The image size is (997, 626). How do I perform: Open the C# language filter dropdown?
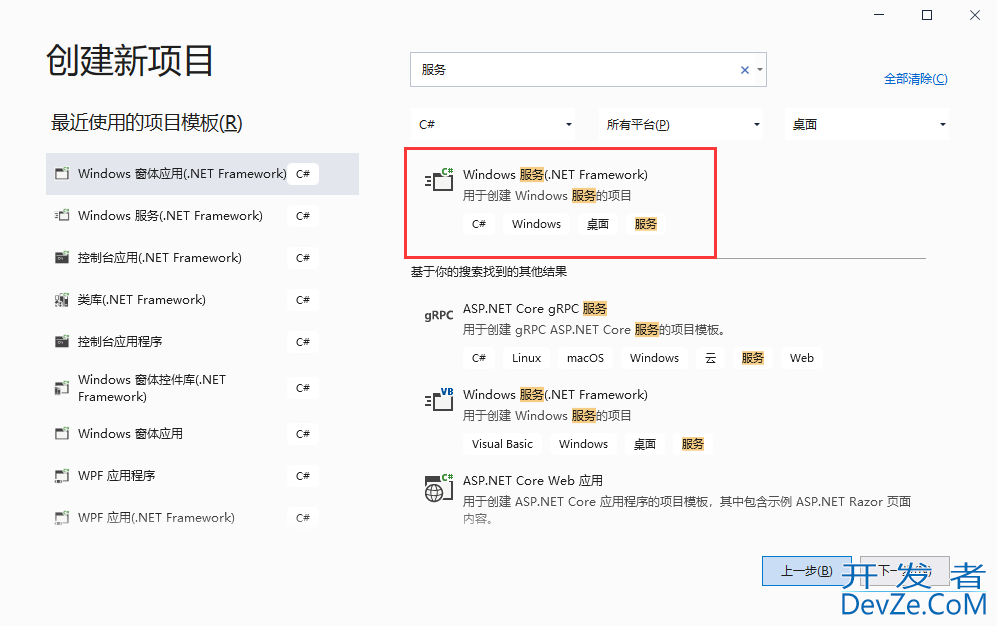[493, 125]
